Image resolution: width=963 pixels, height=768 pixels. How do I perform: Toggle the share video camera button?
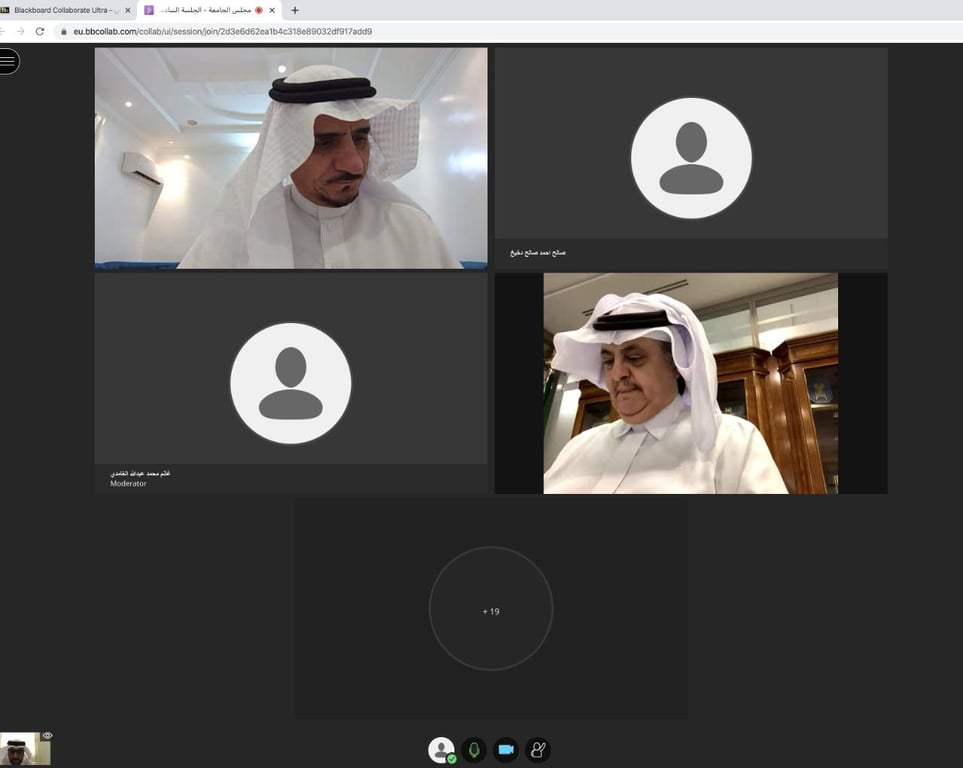(x=506, y=750)
